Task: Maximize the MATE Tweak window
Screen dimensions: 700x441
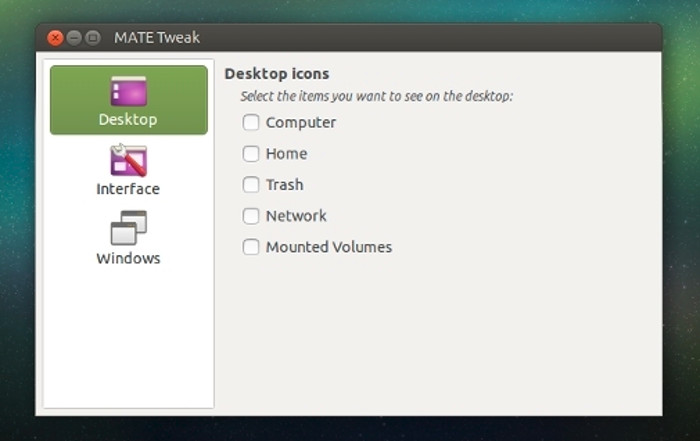Action: (x=93, y=38)
